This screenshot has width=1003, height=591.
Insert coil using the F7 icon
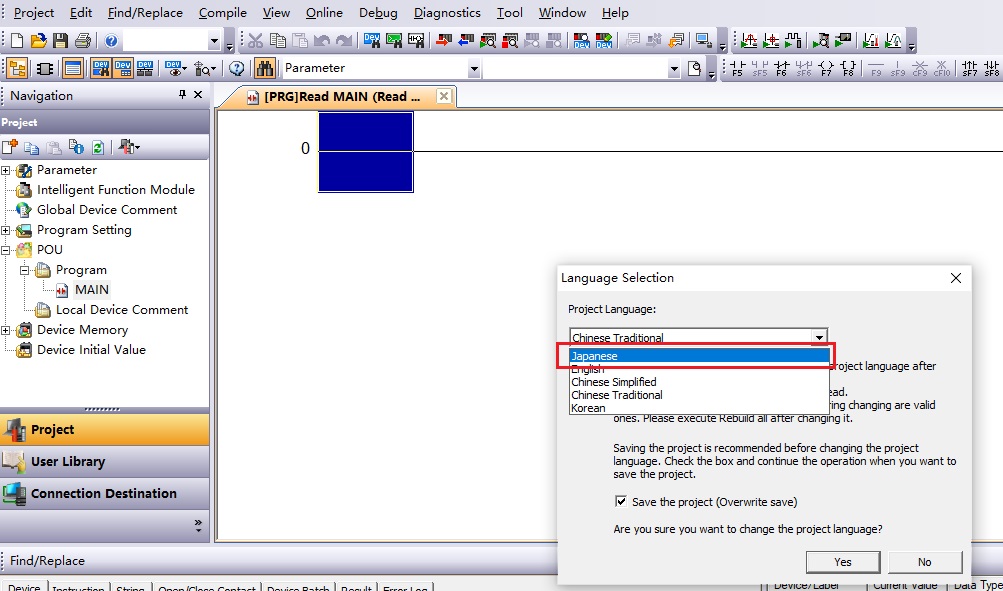[826, 69]
